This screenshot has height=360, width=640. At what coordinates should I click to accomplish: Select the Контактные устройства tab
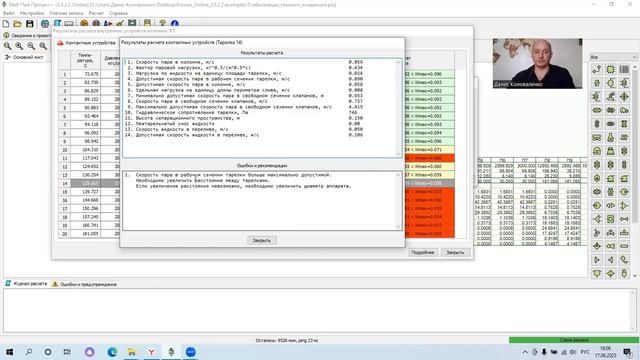pyautogui.click(x=87, y=43)
